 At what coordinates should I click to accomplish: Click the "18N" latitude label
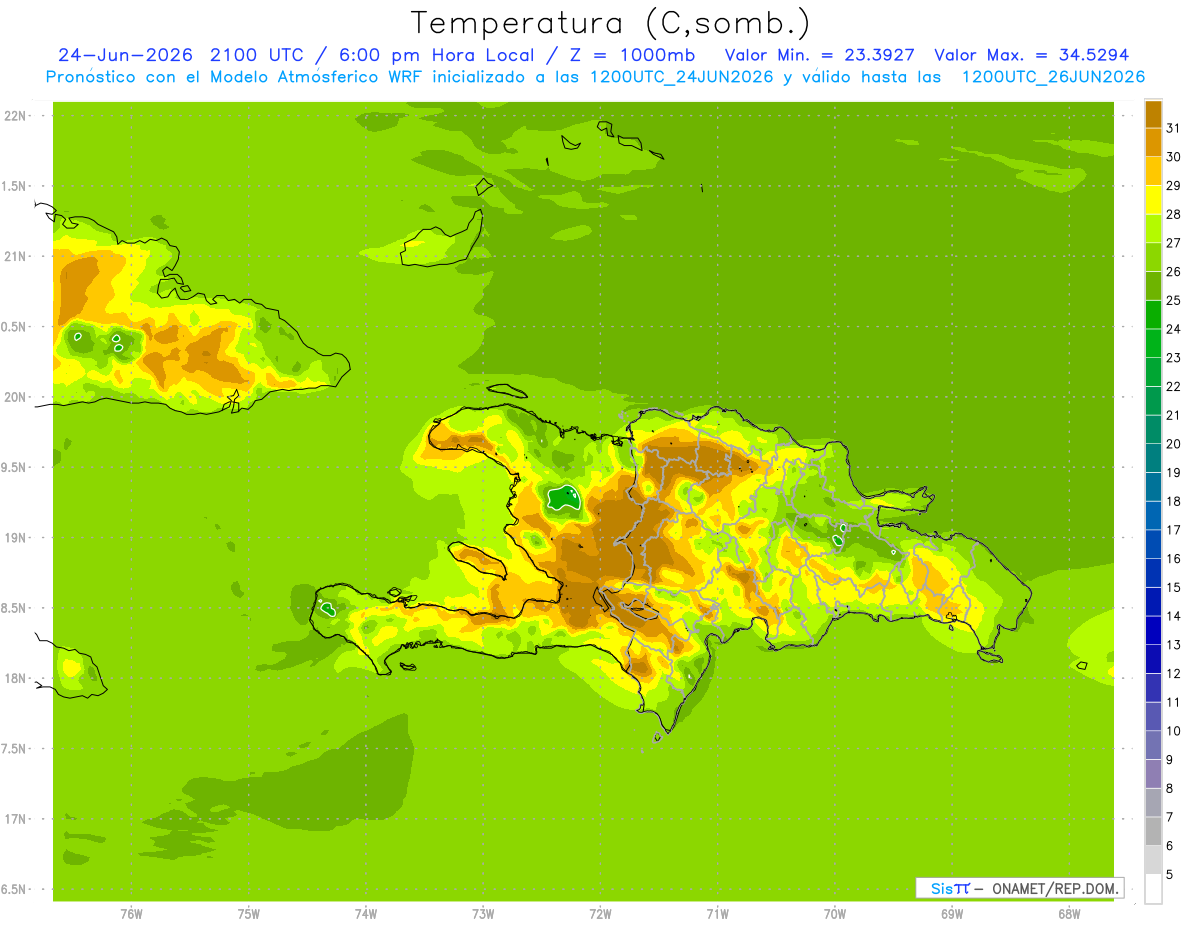click(15, 678)
